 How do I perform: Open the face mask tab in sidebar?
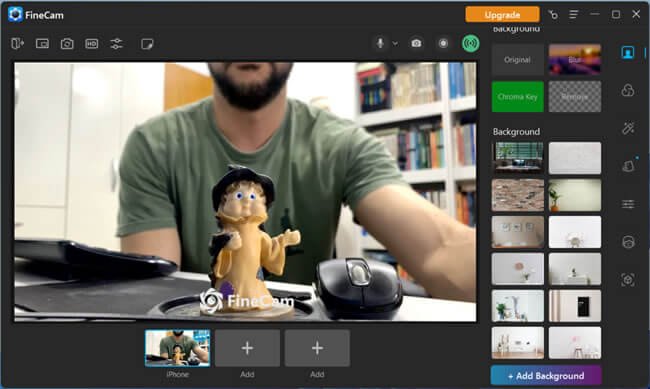click(628, 242)
